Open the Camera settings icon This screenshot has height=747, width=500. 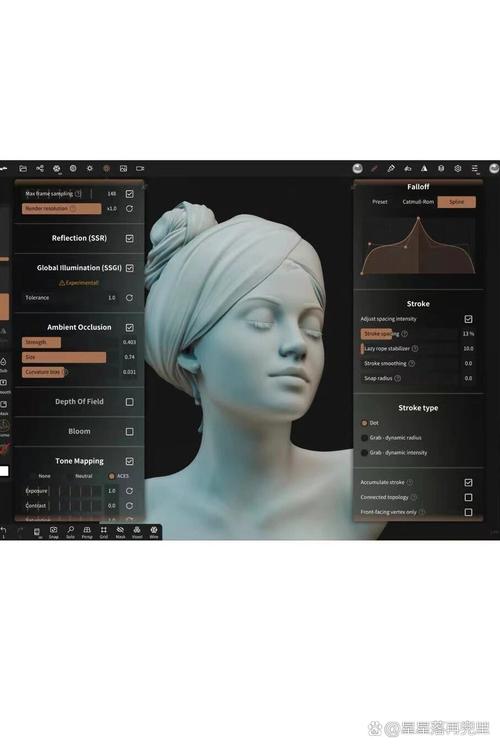140,168
